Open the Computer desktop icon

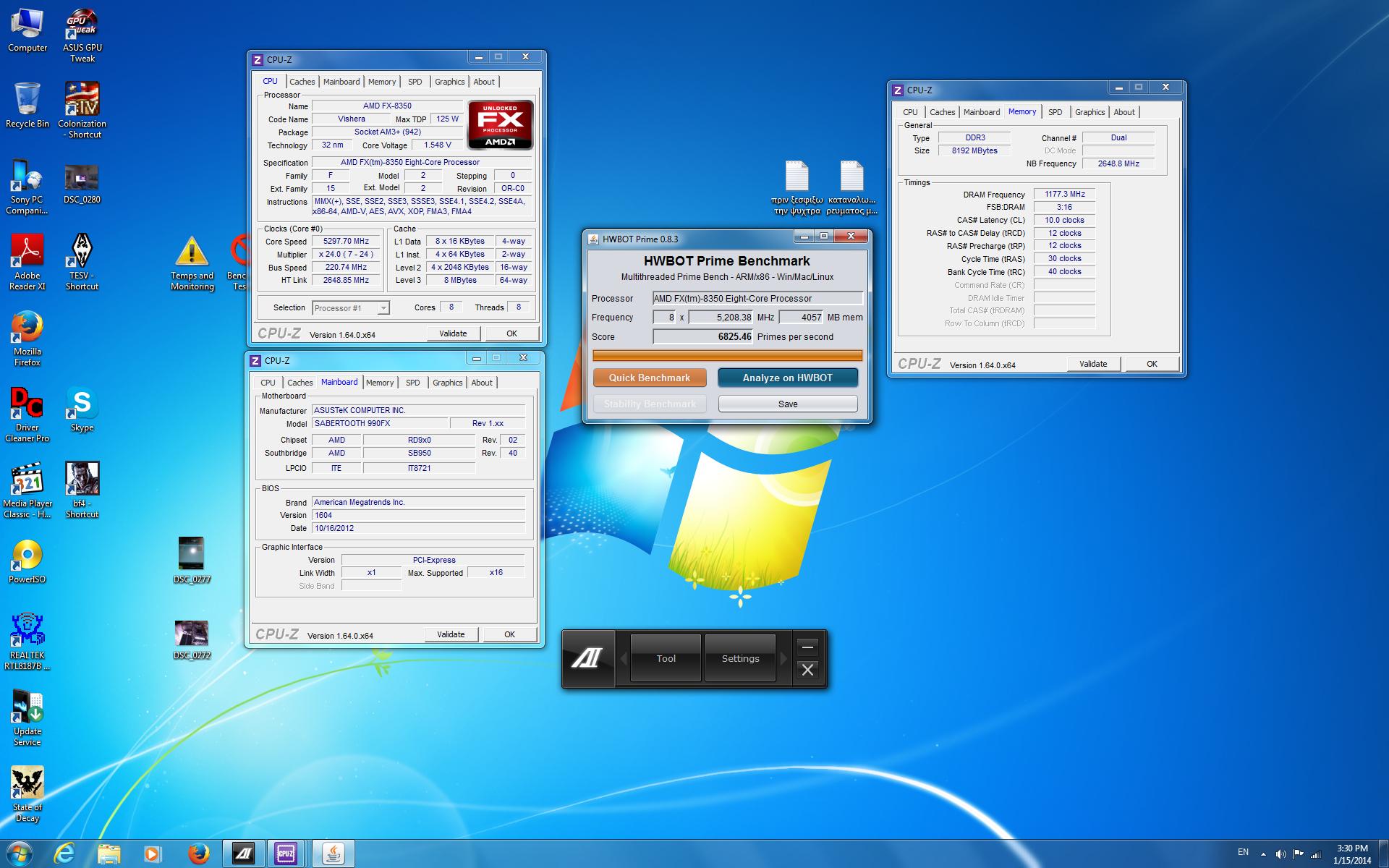(x=27, y=30)
